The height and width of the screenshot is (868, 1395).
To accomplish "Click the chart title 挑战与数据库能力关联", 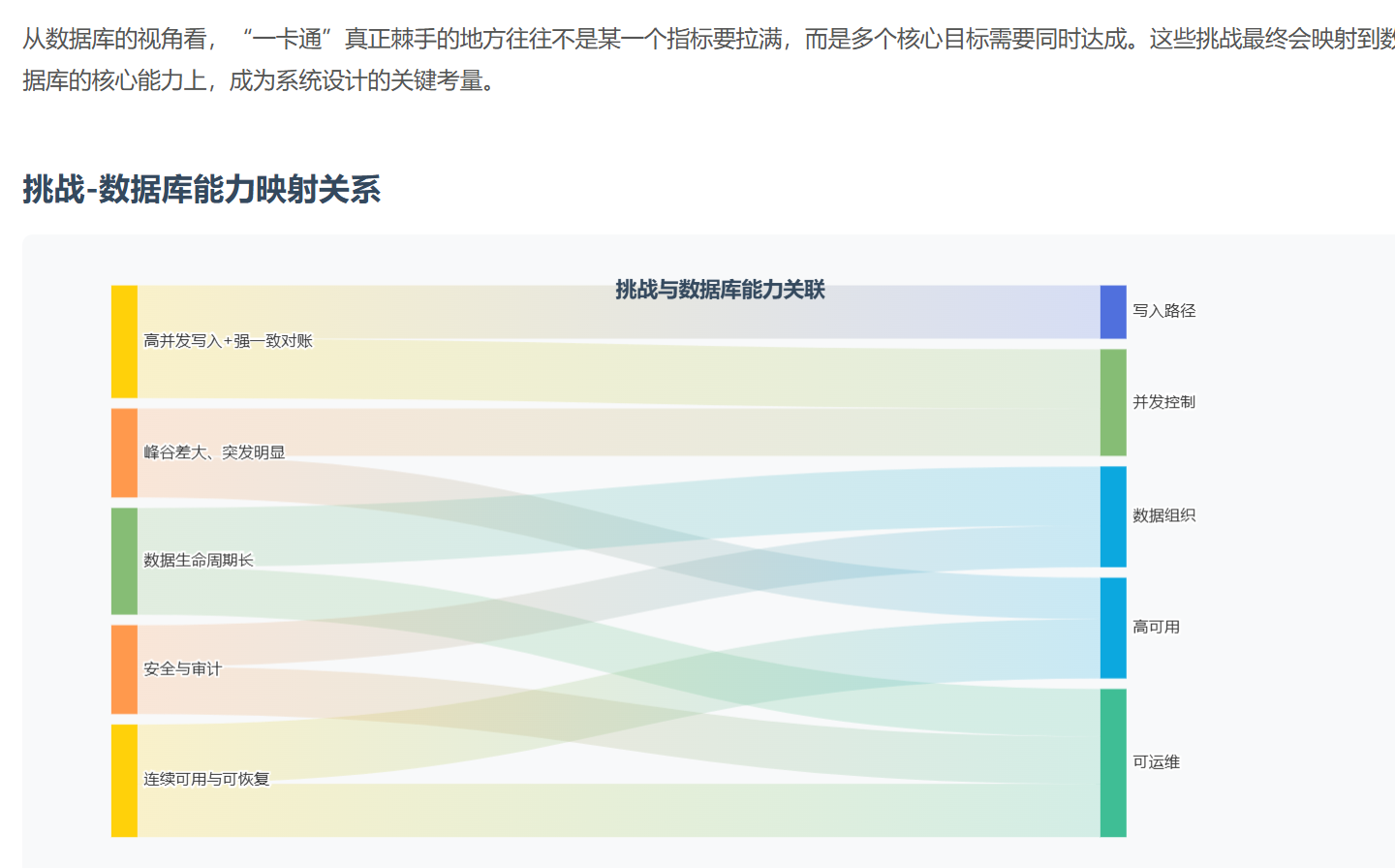I will click(720, 290).
